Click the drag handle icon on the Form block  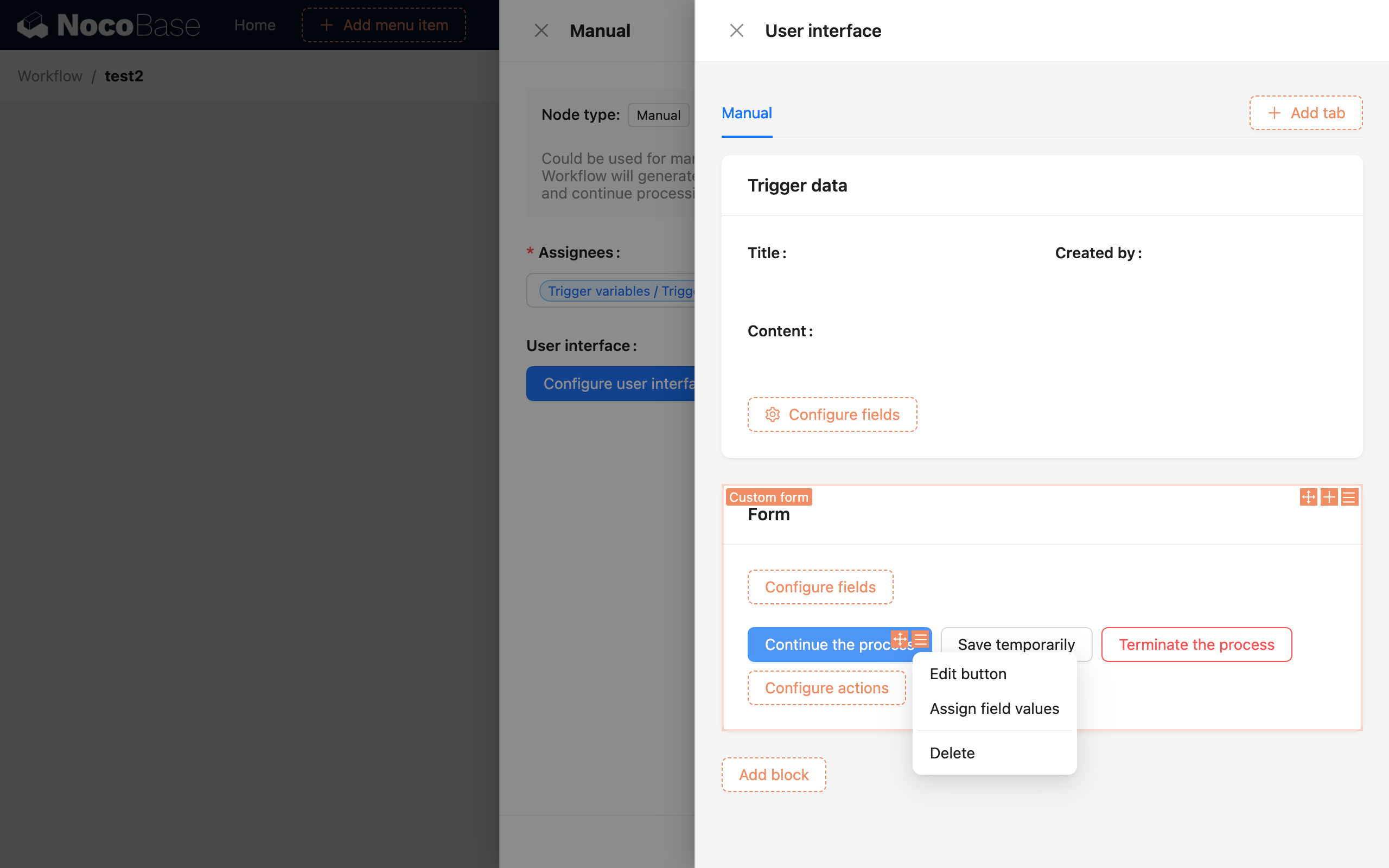pyautogui.click(x=1309, y=497)
